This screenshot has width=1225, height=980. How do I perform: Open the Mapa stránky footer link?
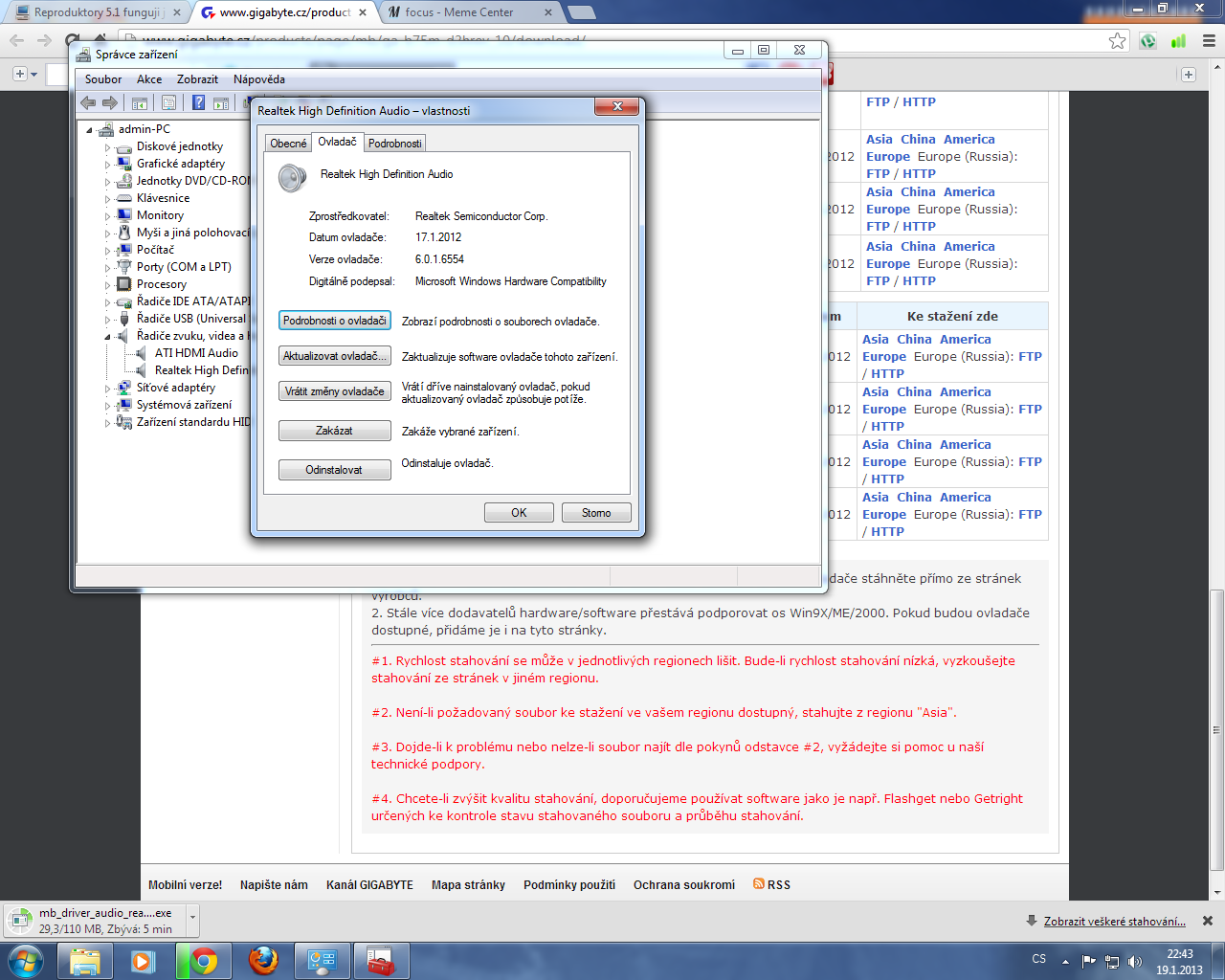[468, 885]
